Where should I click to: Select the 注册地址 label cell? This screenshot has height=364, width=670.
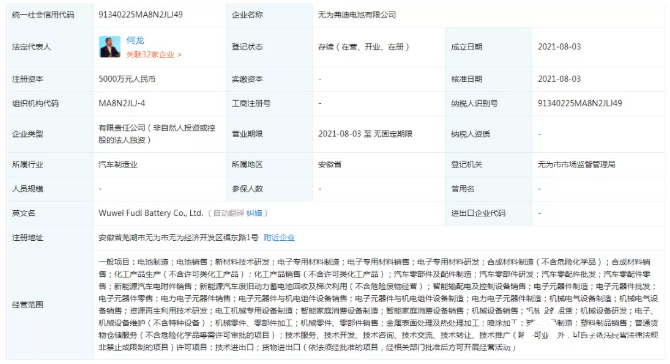(50, 238)
